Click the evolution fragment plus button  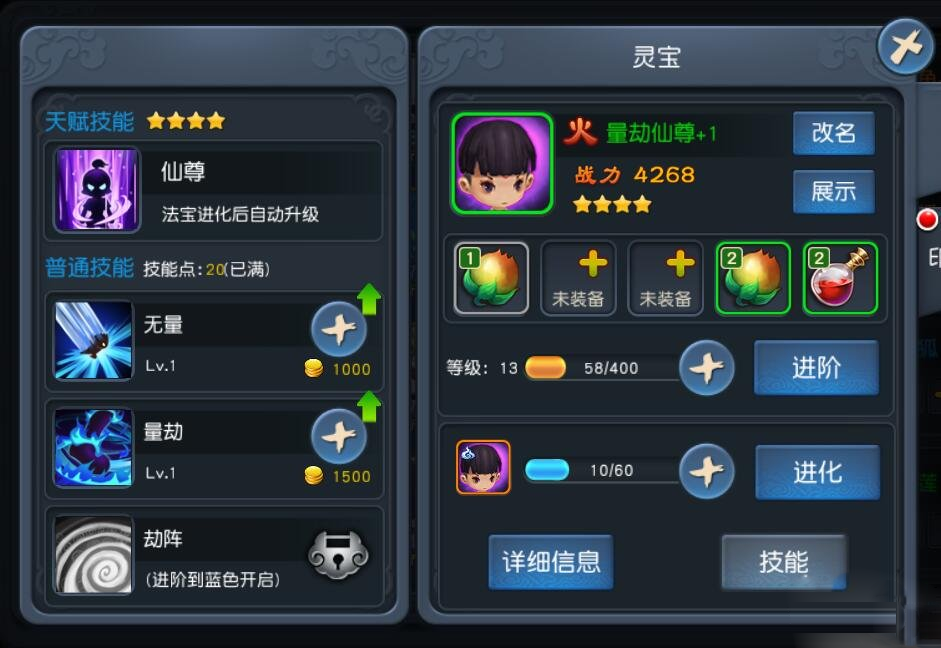click(x=707, y=471)
